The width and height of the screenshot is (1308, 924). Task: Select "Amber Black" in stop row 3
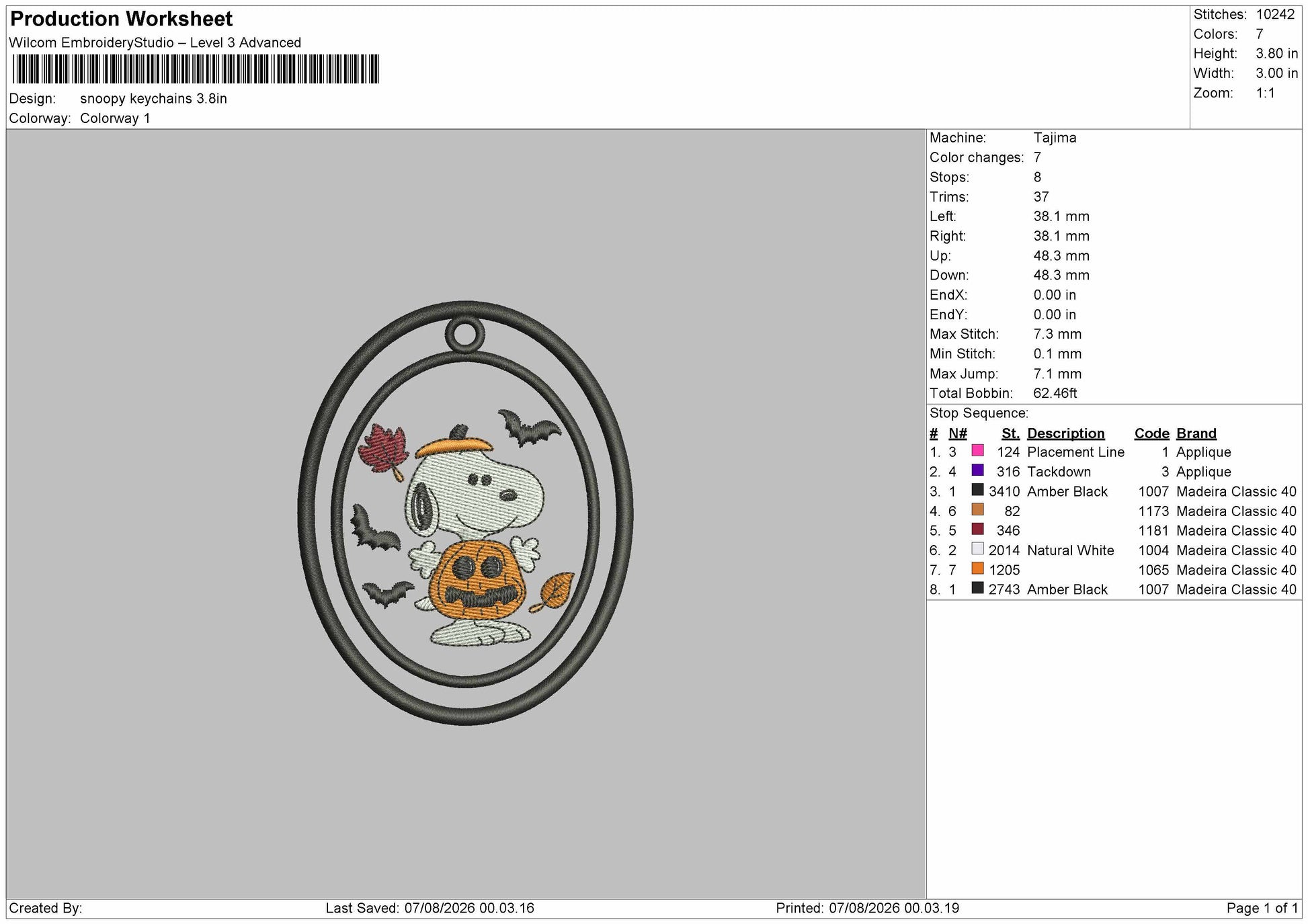click(x=1067, y=492)
